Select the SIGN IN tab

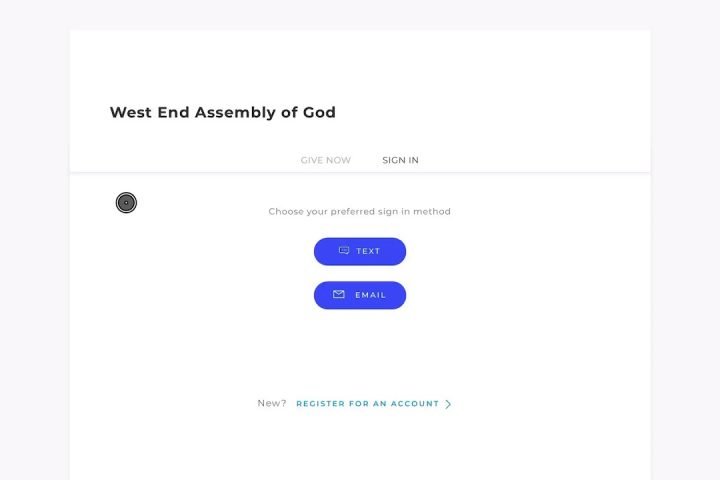[x=400, y=160]
